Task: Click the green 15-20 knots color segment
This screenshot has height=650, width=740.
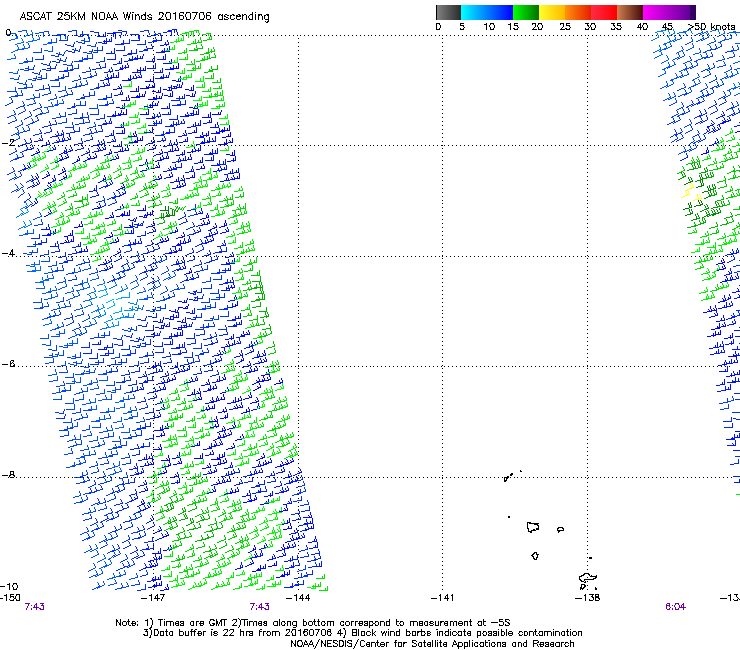Action: click(x=526, y=12)
